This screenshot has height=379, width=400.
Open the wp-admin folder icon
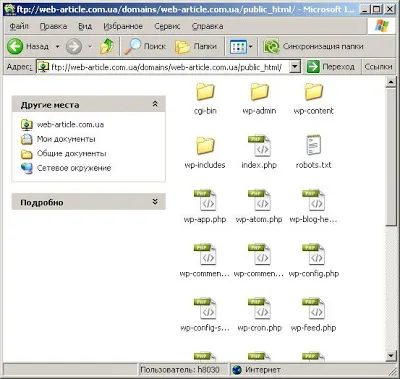point(259,92)
